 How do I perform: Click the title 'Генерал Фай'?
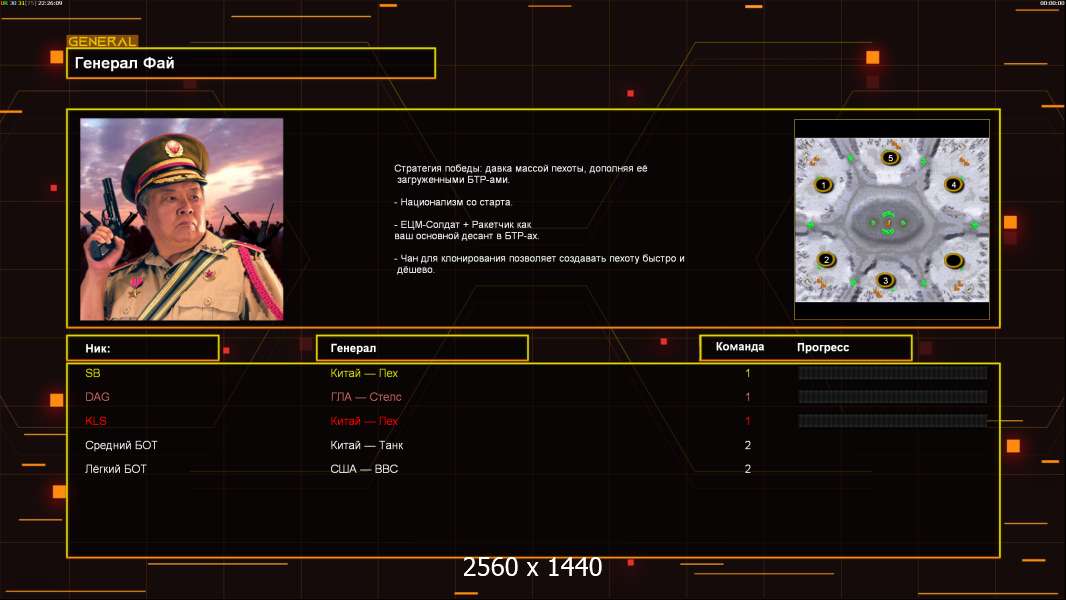(x=124, y=63)
